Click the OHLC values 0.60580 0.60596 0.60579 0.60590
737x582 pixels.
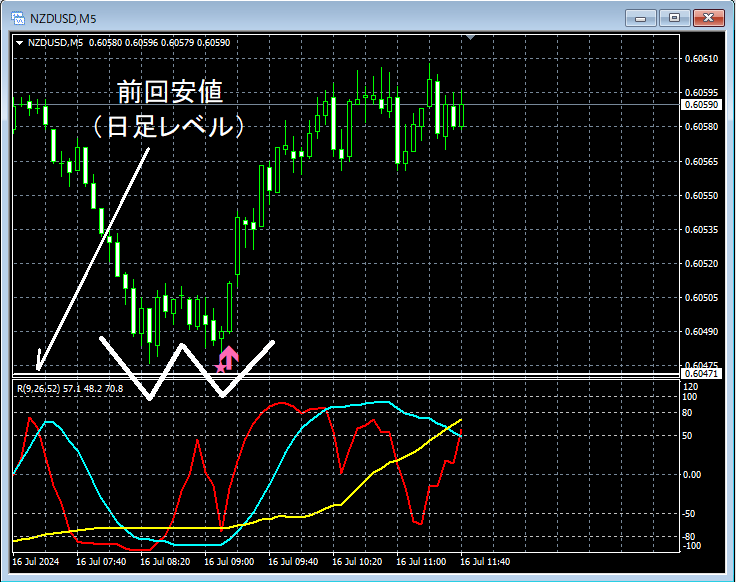(x=159, y=43)
